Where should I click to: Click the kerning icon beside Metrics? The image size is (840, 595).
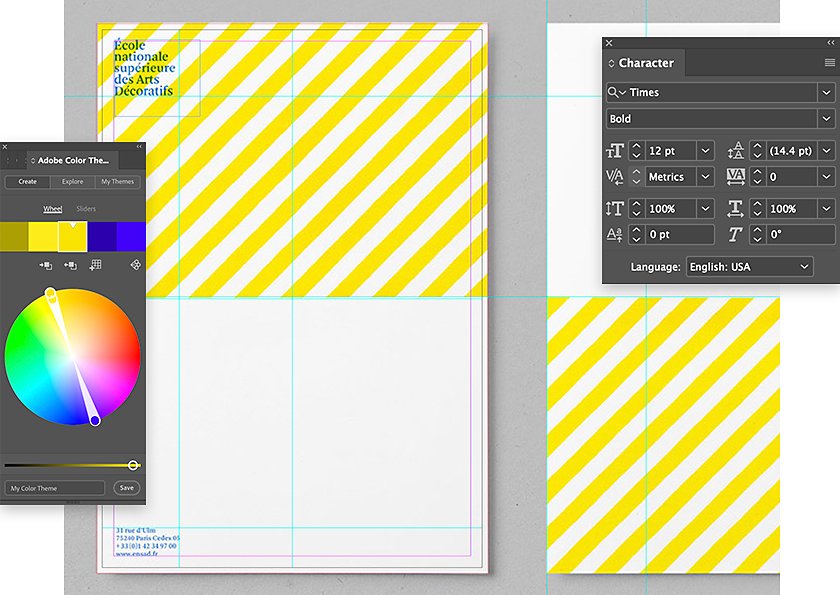pos(614,176)
